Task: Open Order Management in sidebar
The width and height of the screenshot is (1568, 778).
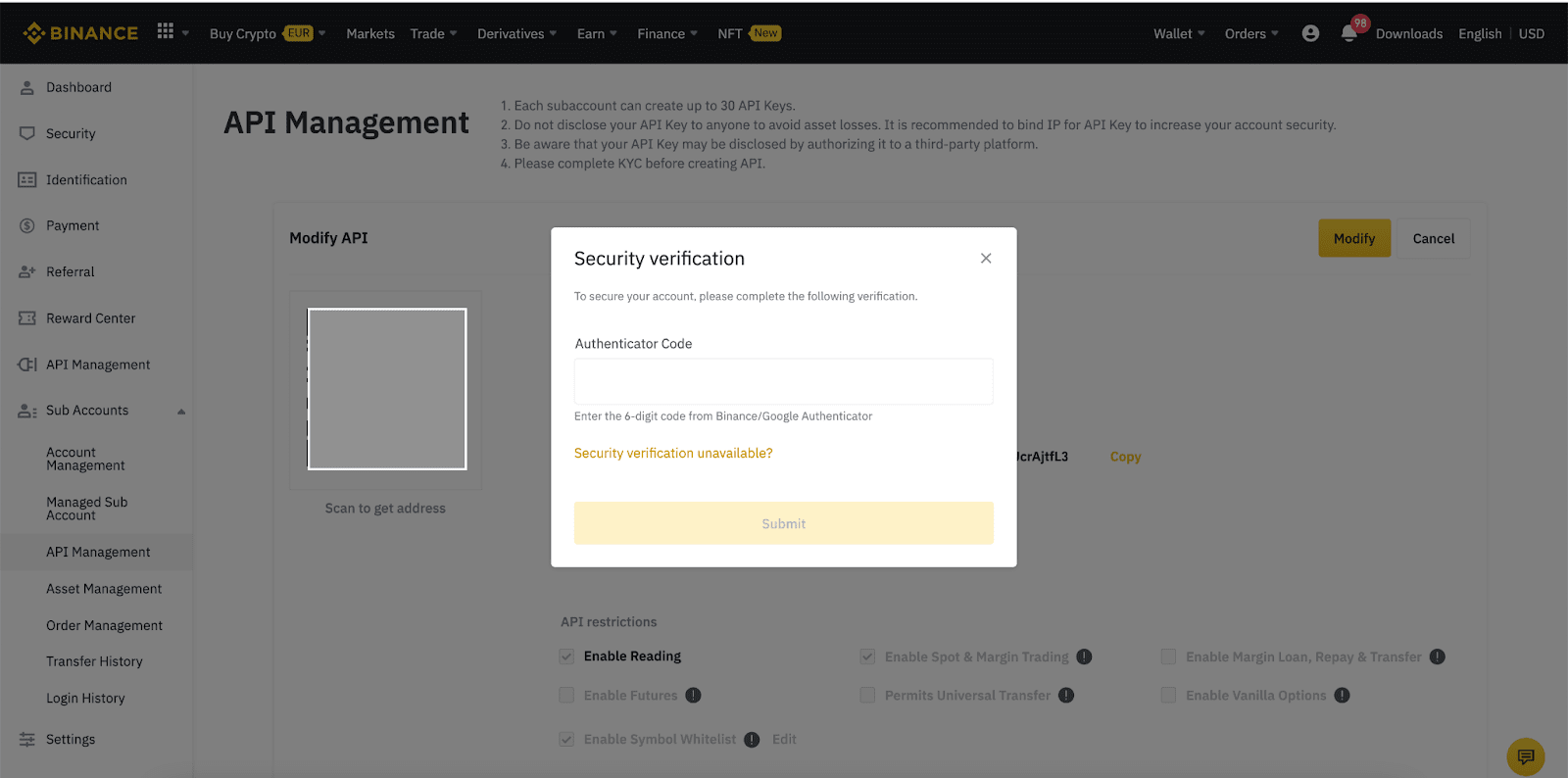Action: [x=104, y=625]
